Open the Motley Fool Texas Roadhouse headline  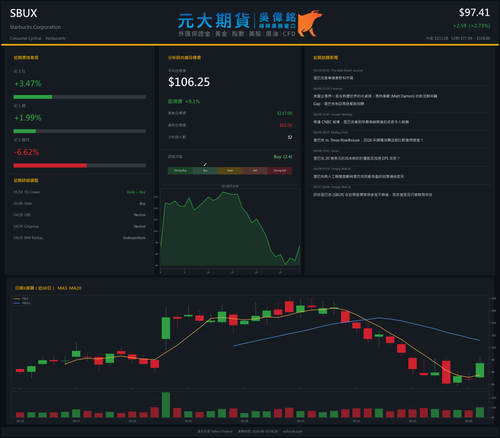coord(368,140)
